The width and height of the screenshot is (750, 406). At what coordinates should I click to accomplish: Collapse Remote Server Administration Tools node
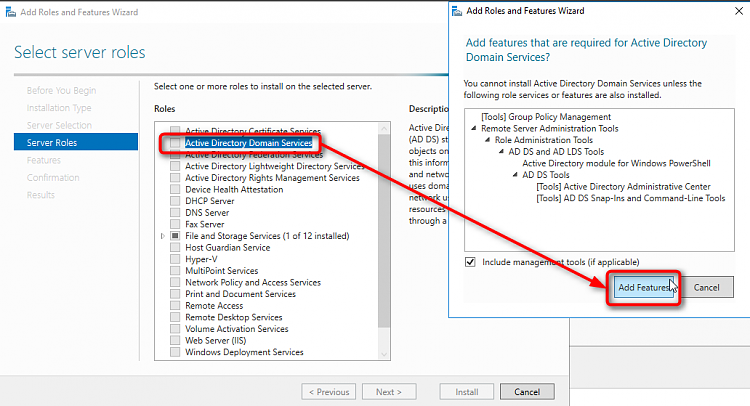coord(474,128)
